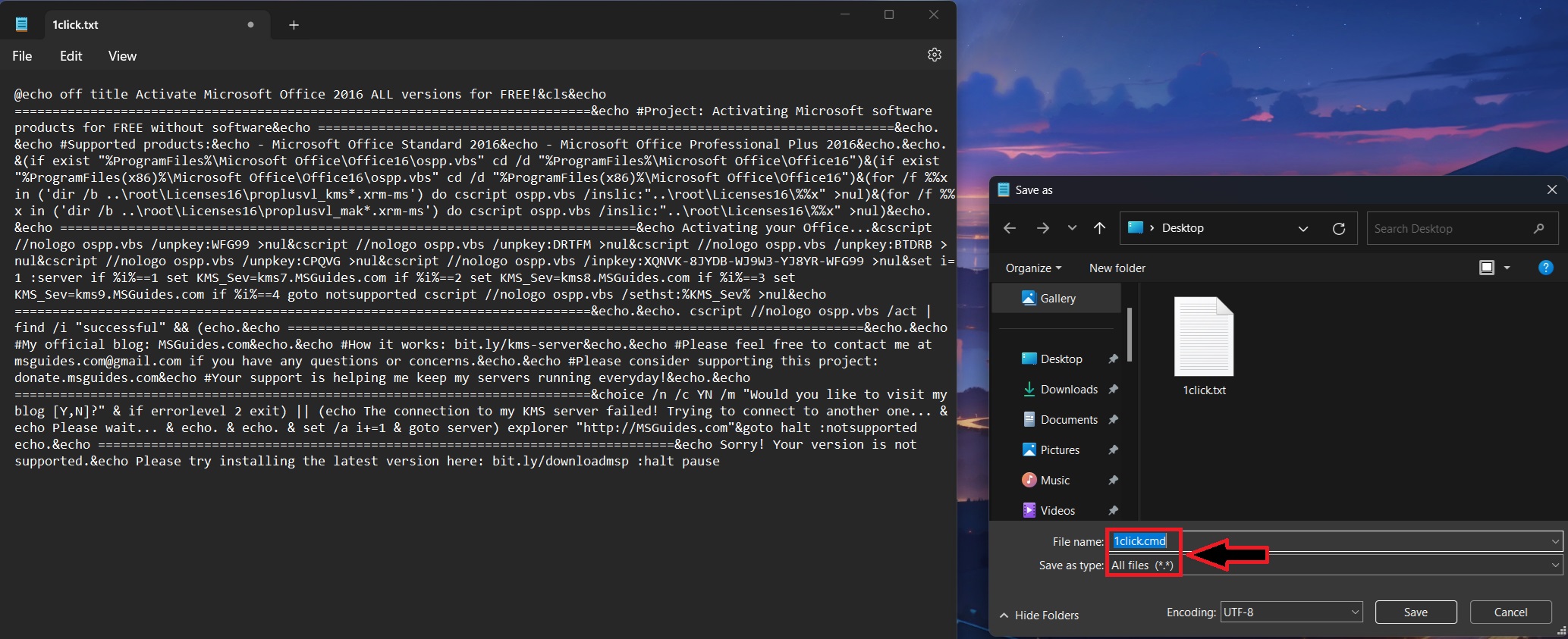Viewport: 1568px width, 639px height.
Task: Go forward in Save as dialog
Action: (x=1043, y=228)
